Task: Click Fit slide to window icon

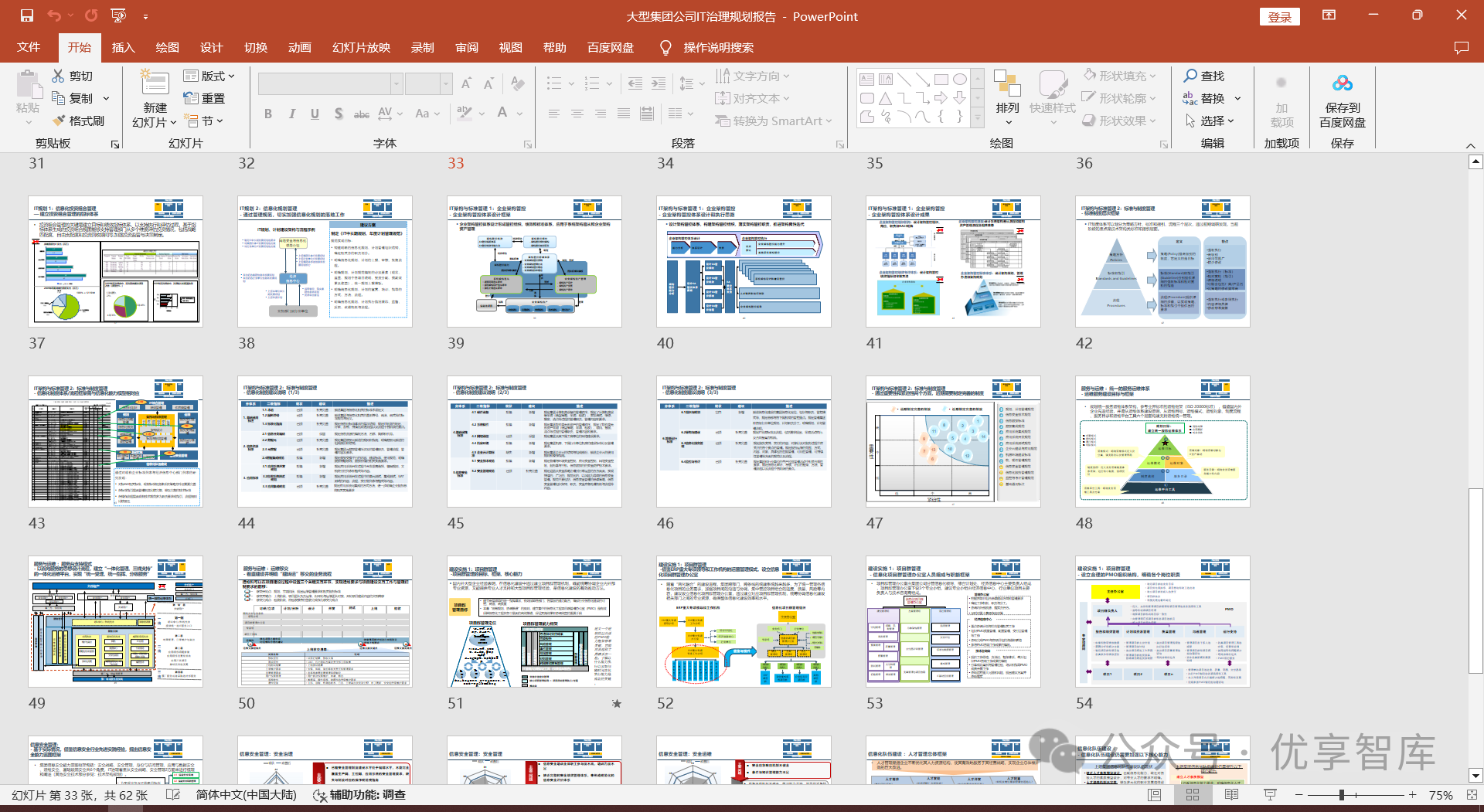Action: (1471, 795)
